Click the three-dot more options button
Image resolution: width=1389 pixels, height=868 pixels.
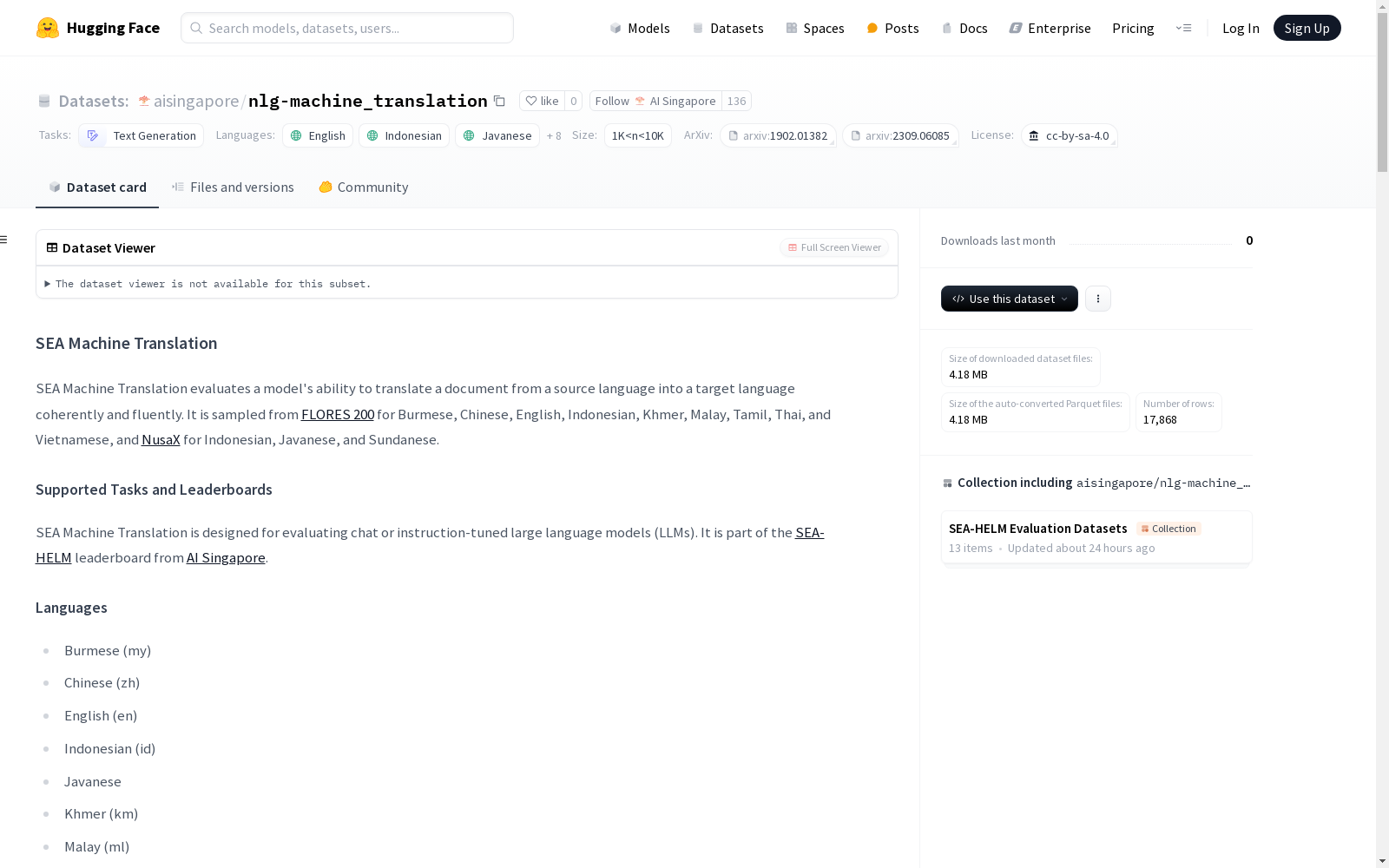click(x=1098, y=299)
